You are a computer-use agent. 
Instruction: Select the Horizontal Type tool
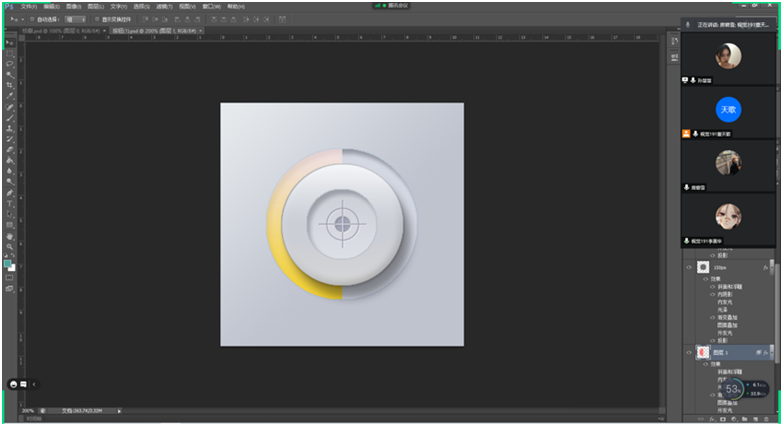pyautogui.click(x=10, y=203)
